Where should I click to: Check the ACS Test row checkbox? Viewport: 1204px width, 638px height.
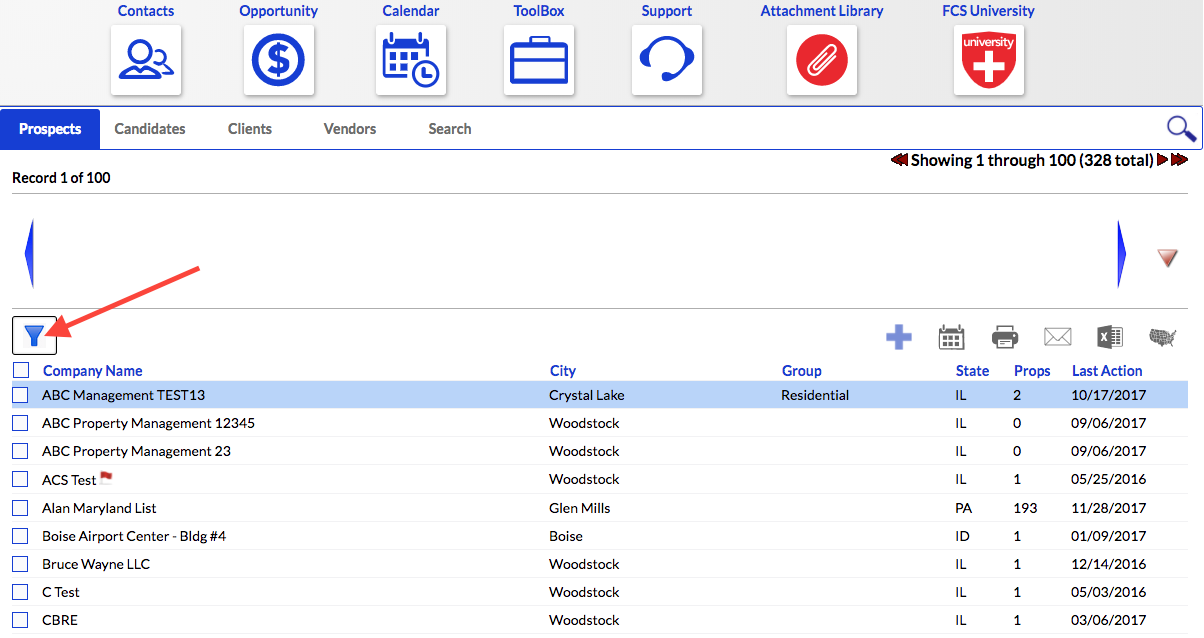(x=20, y=479)
